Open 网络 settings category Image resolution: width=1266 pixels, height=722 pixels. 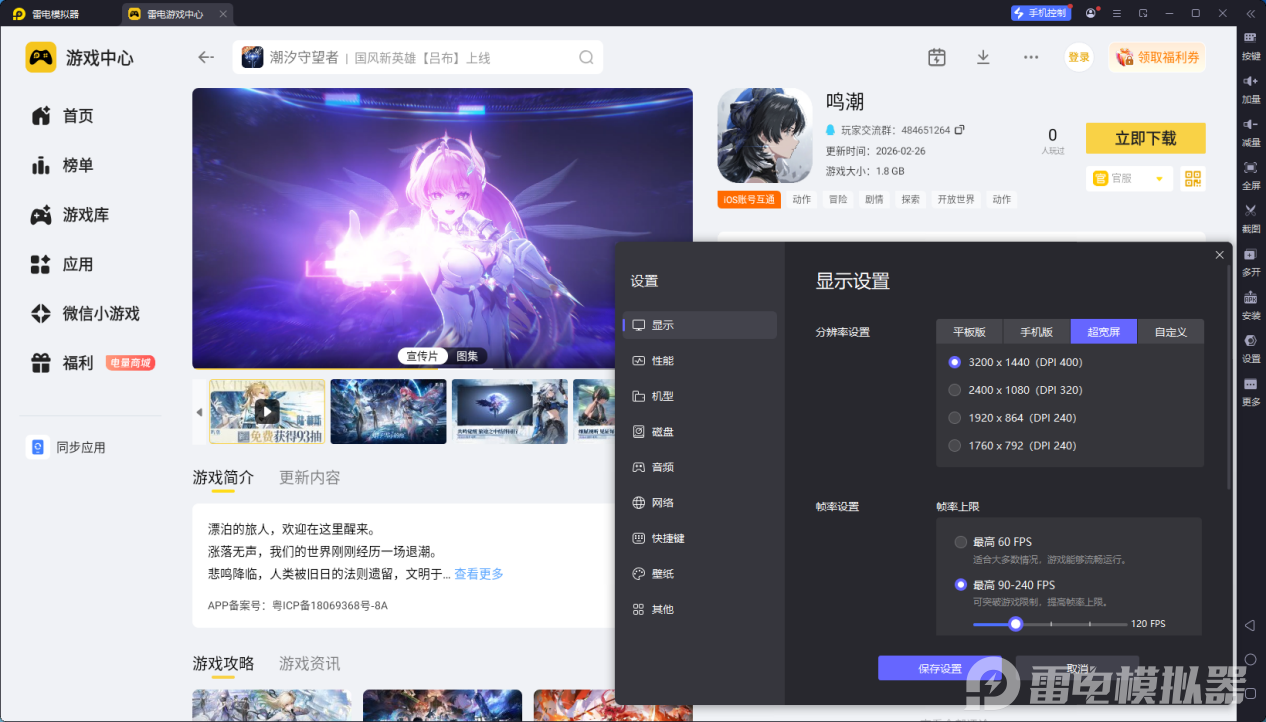pos(700,503)
